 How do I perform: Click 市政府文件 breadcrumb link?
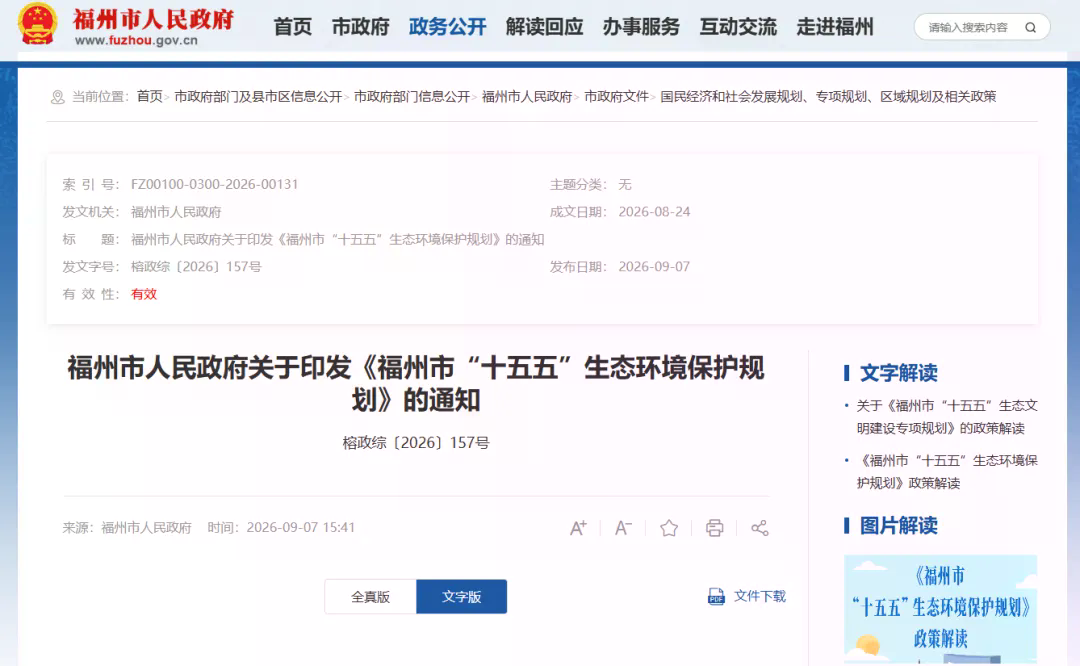tap(616, 96)
